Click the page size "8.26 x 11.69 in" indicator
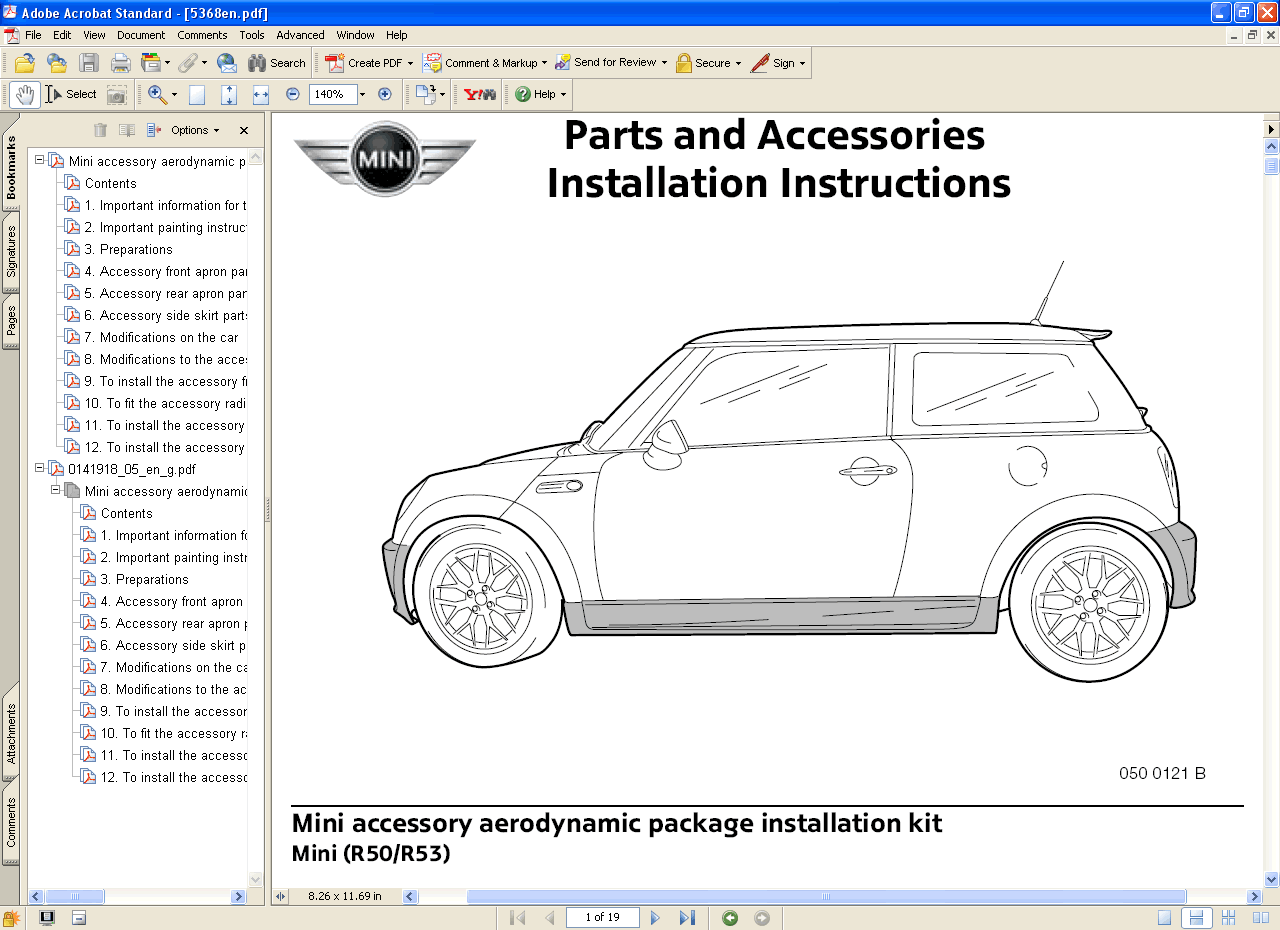 (x=345, y=897)
